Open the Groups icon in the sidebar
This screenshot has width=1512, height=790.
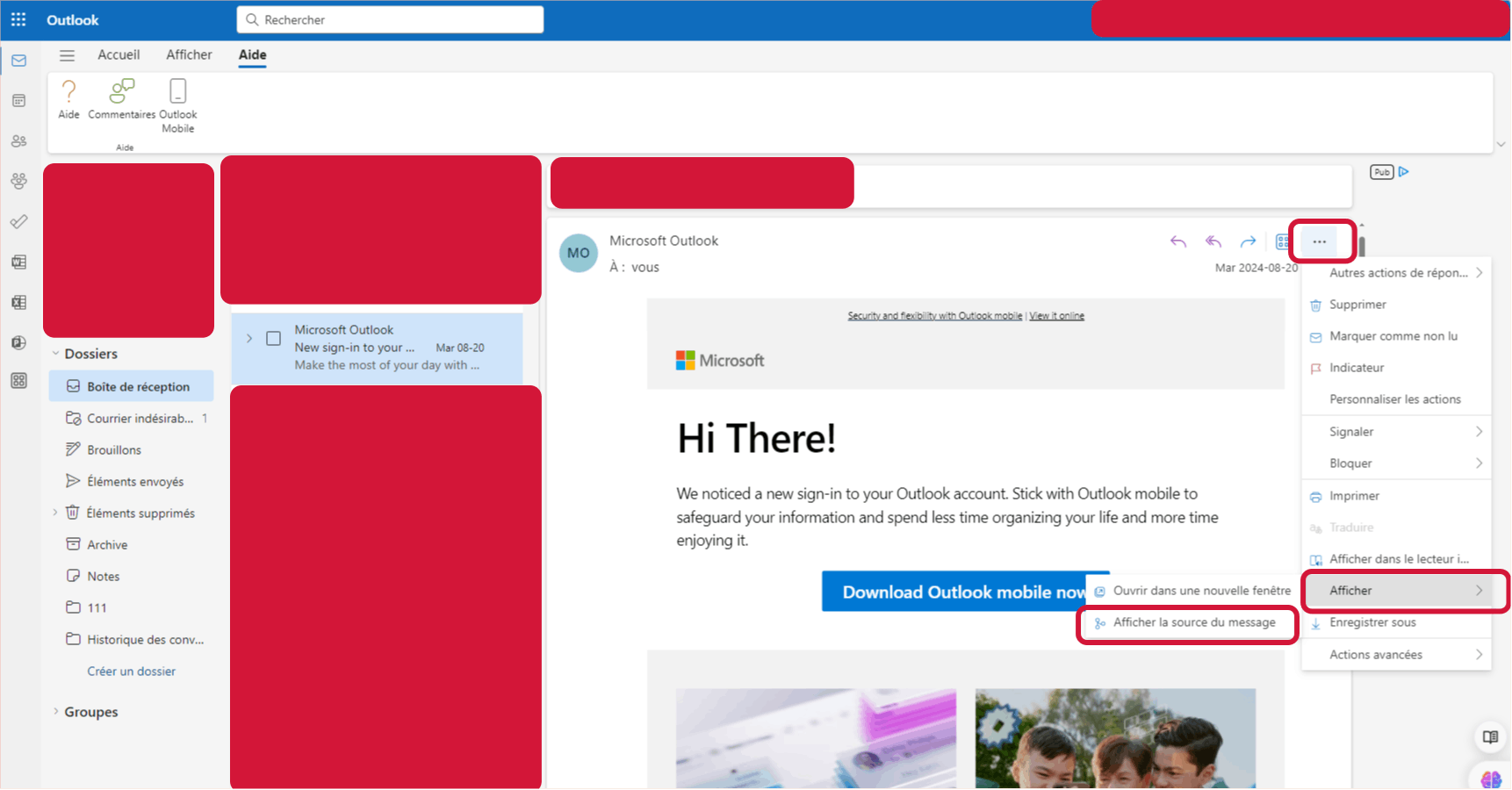[x=18, y=181]
